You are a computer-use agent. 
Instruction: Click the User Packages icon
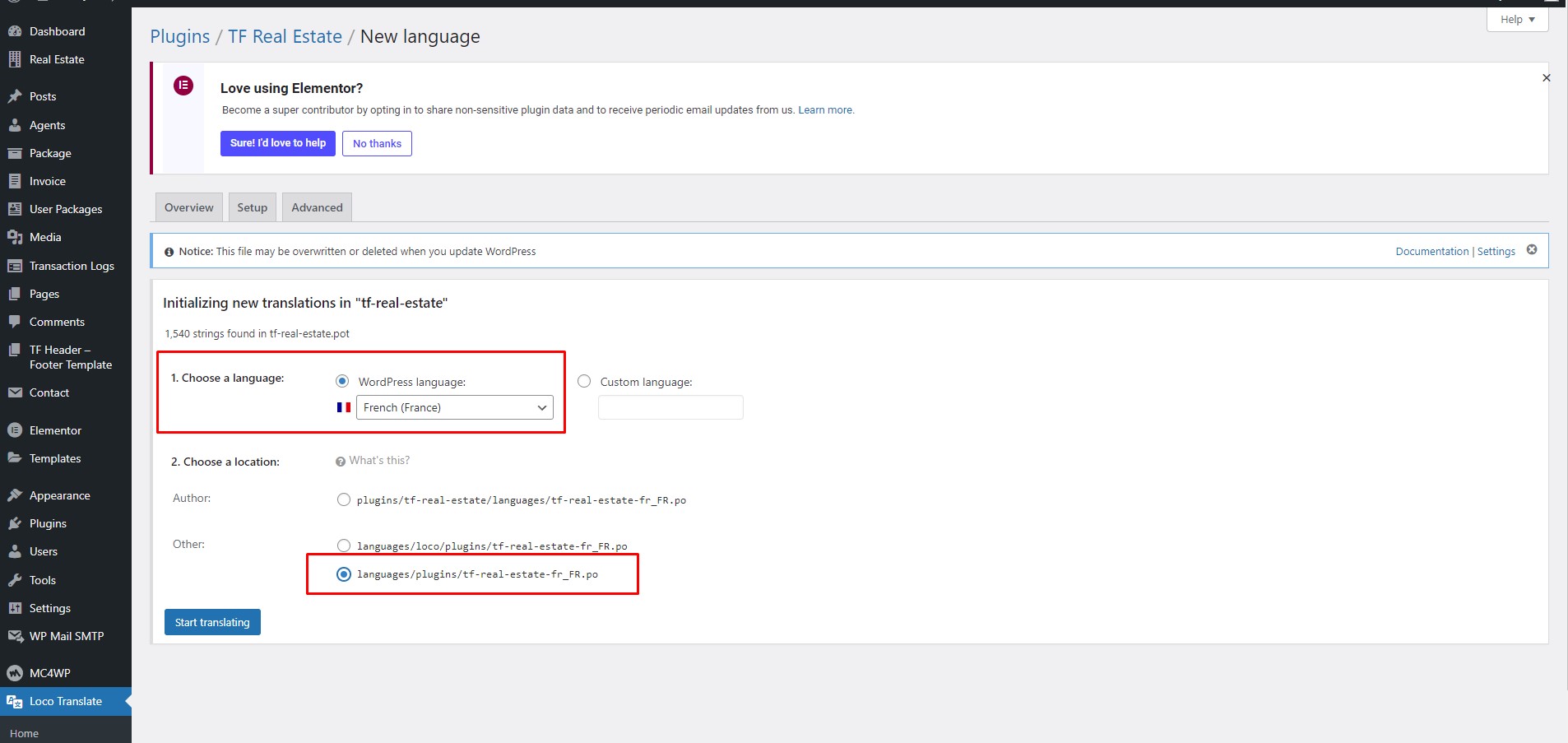coord(15,209)
